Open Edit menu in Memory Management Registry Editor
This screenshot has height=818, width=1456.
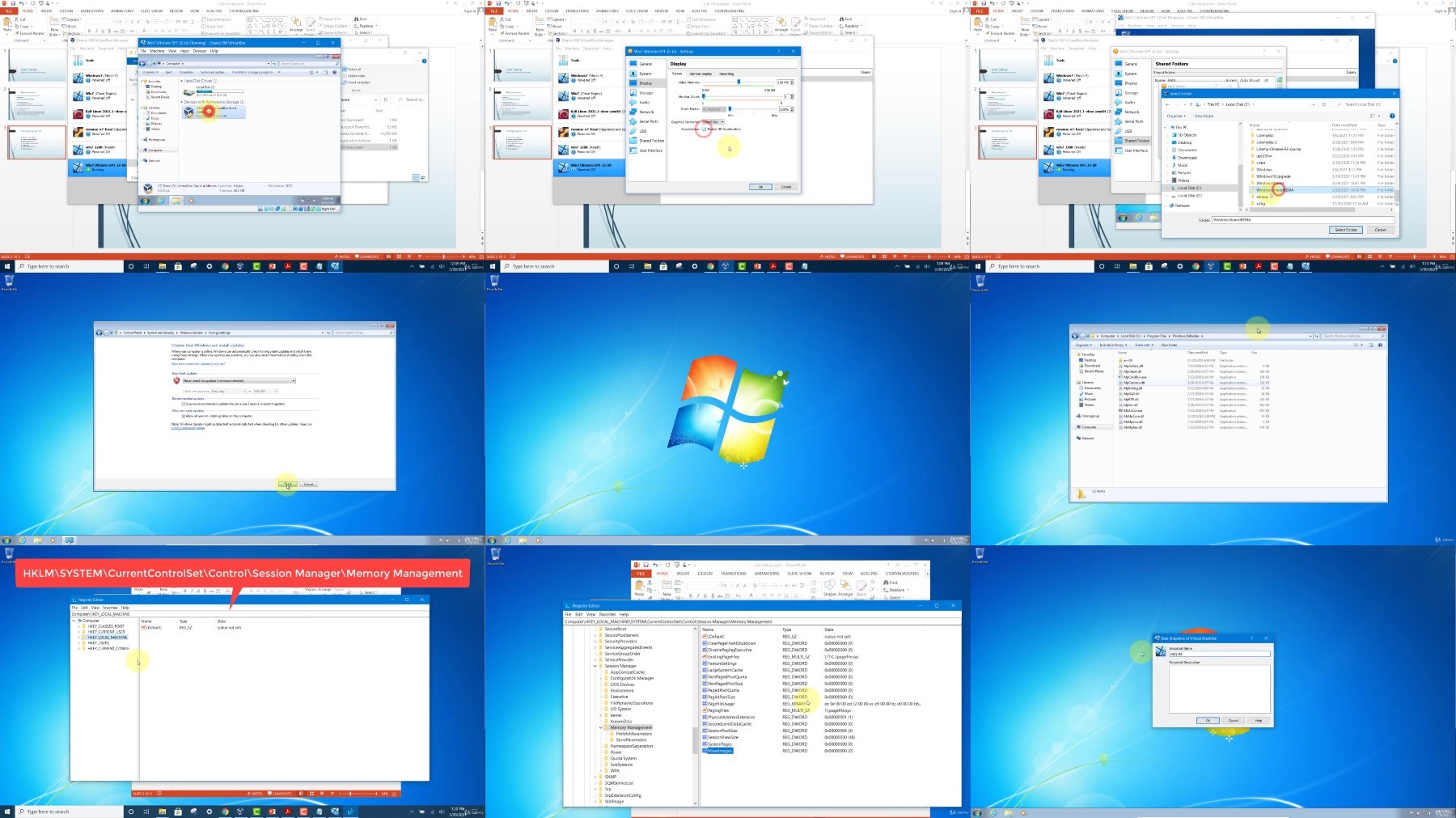click(578, 614)
